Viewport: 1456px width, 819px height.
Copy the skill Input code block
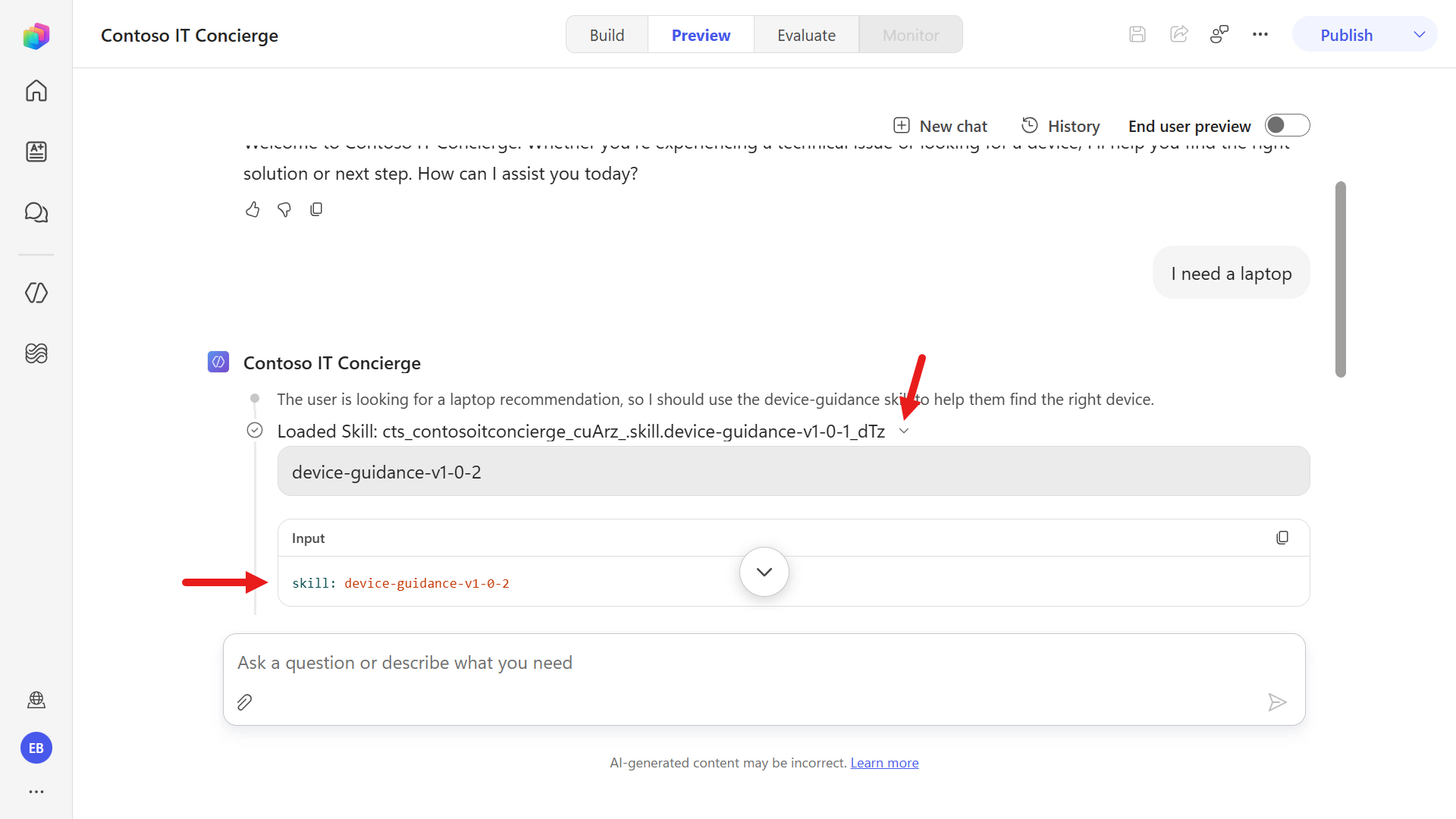(1282, 538)
